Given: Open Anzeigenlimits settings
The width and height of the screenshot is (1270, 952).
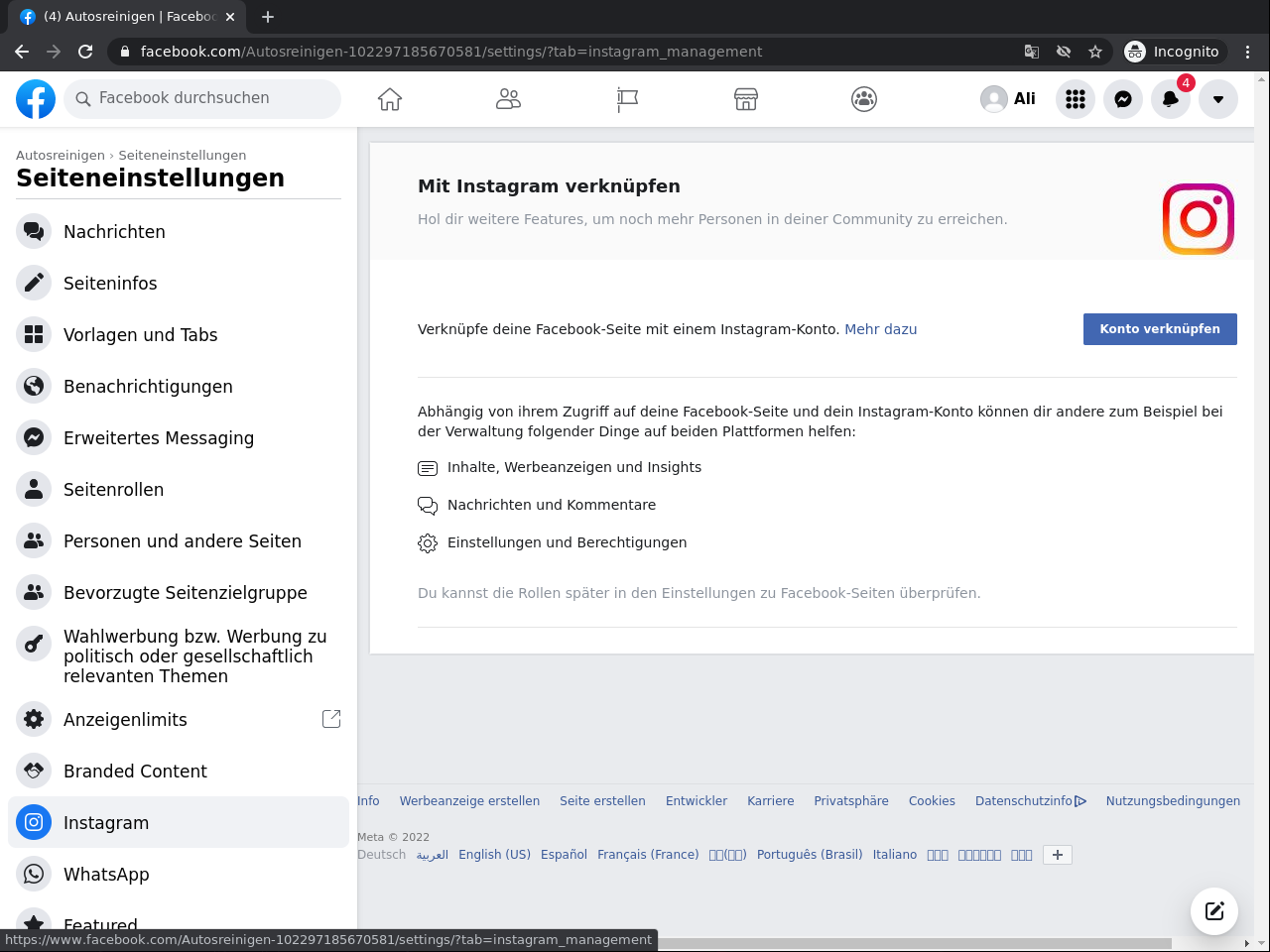Looking at the screenshot, I should coord(179,719).
